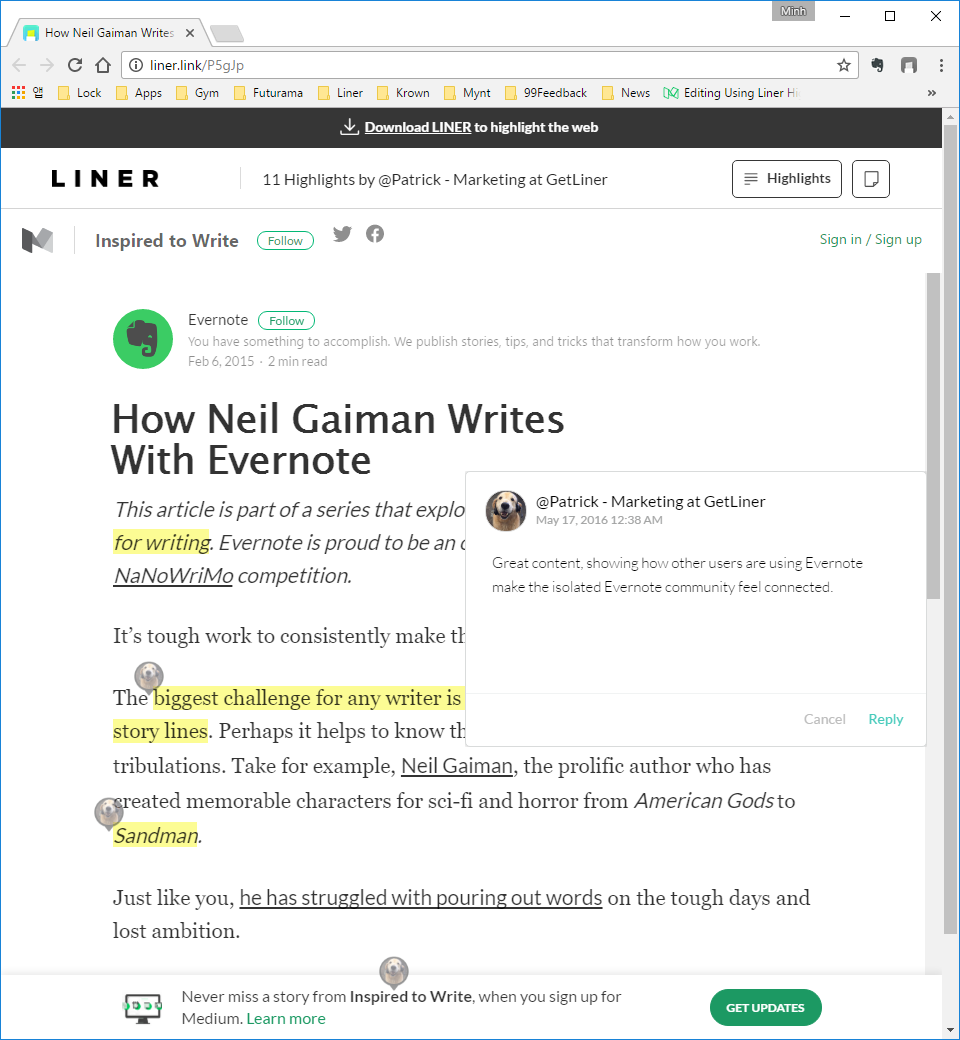
Task: Open the browser home page icon
Action: click(103, 65)
